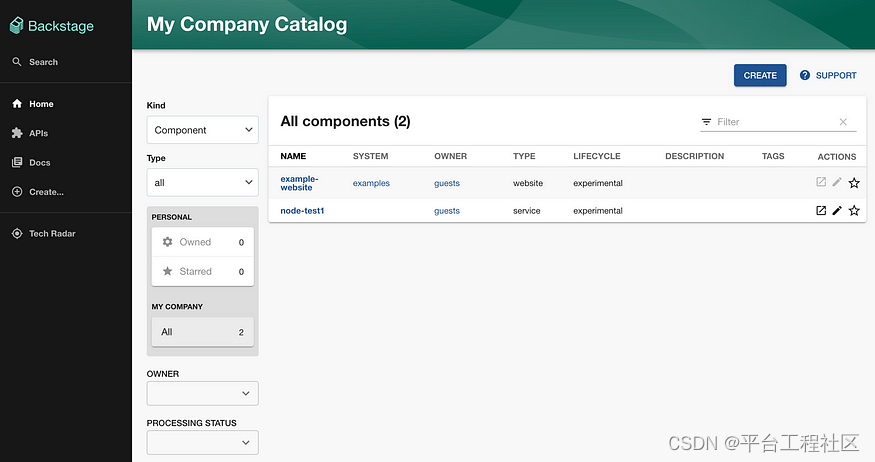Viewport: 875px width, 462px height.
Task: Open the Create... sidebar item
Action: coord(46,192)
